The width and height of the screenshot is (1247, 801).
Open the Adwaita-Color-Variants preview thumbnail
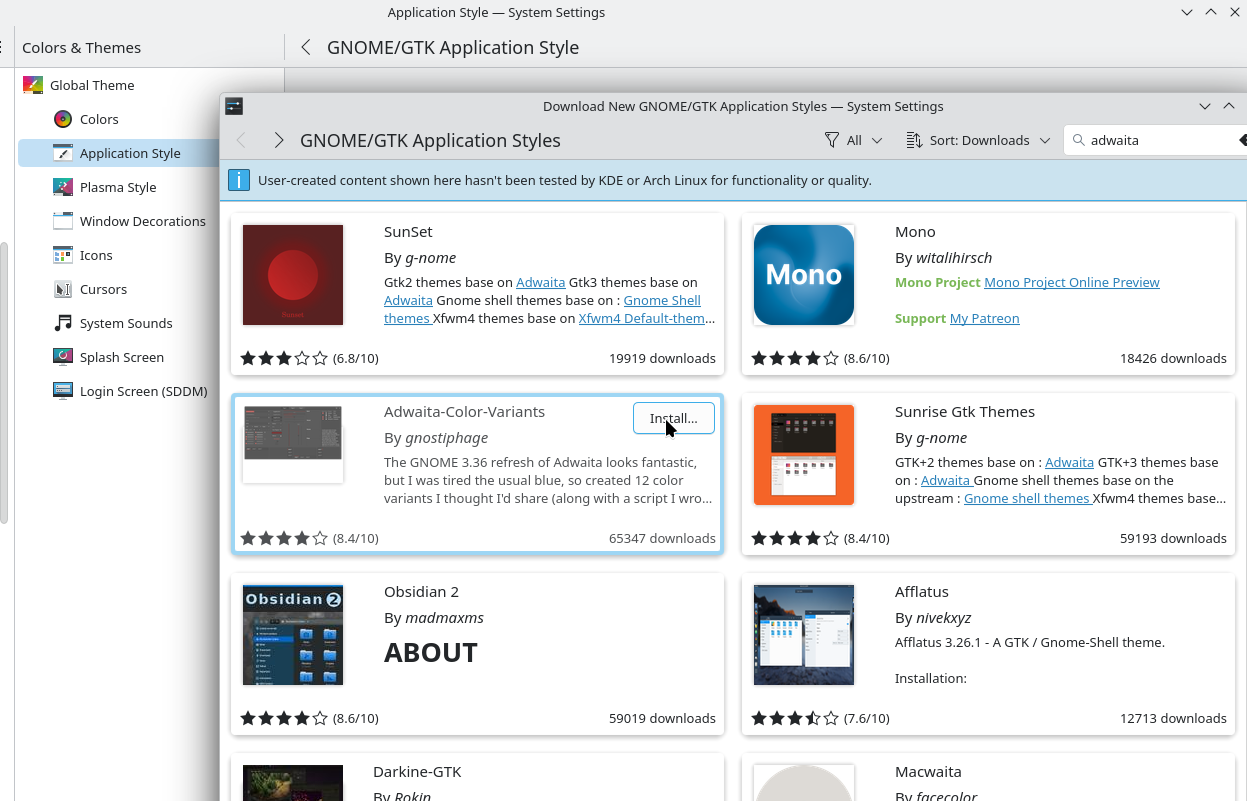(x=293, y=444)
